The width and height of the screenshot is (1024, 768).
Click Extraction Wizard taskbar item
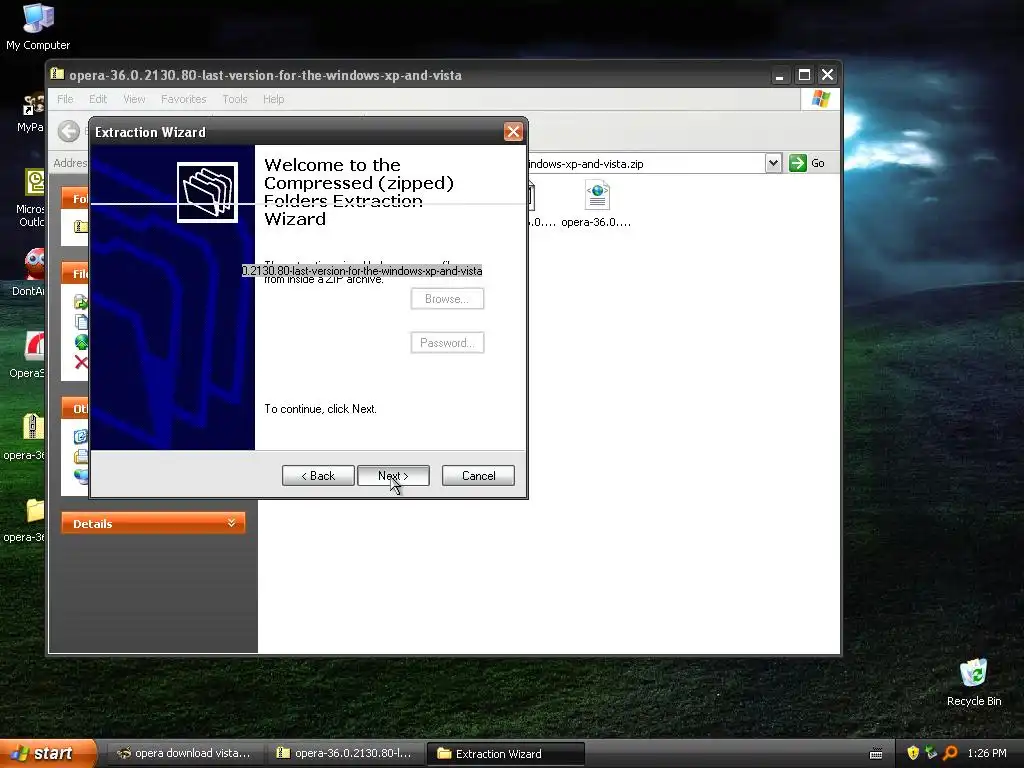(x=505, y=753)
